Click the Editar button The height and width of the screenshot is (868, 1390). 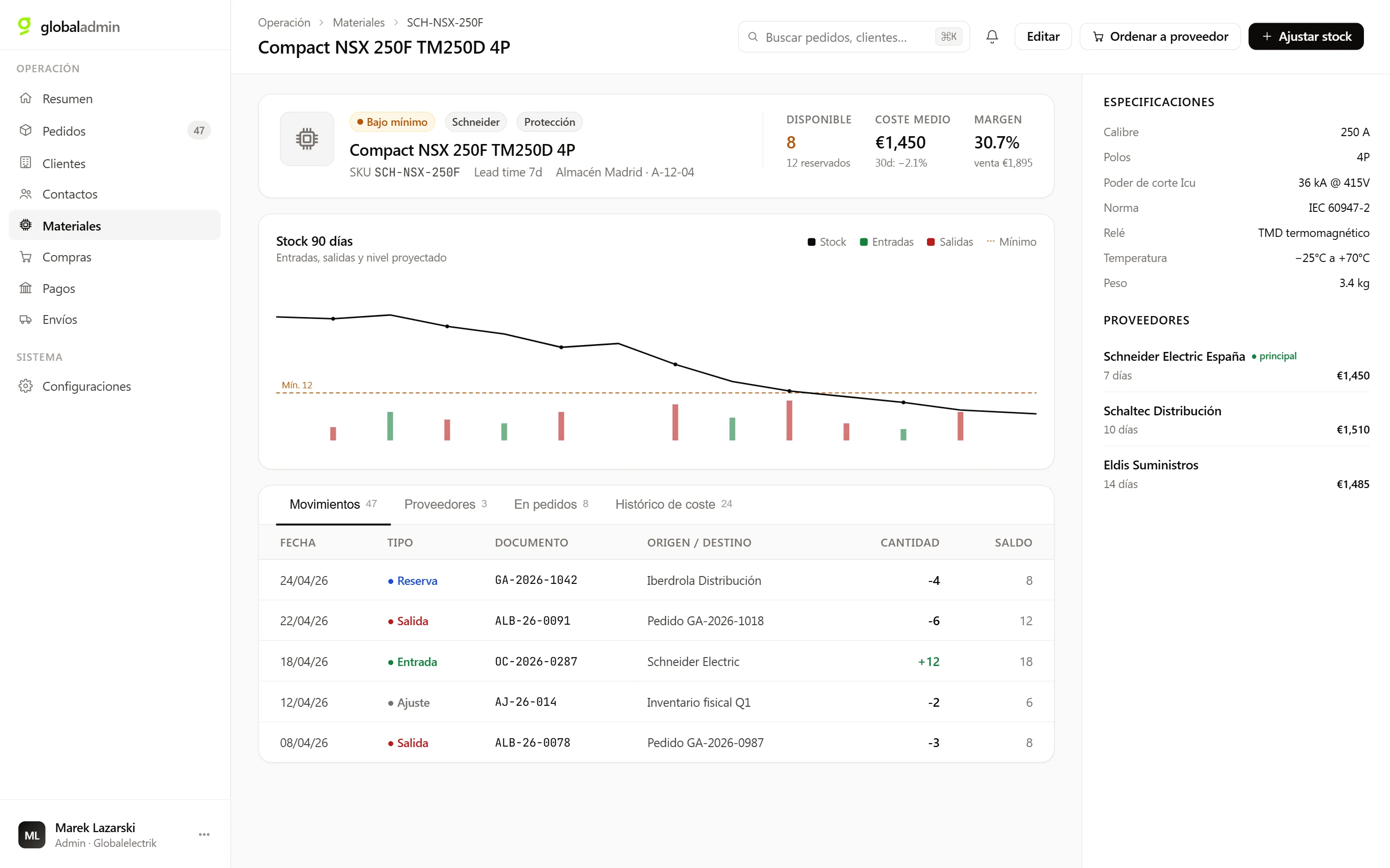(x=1043, y=37)
